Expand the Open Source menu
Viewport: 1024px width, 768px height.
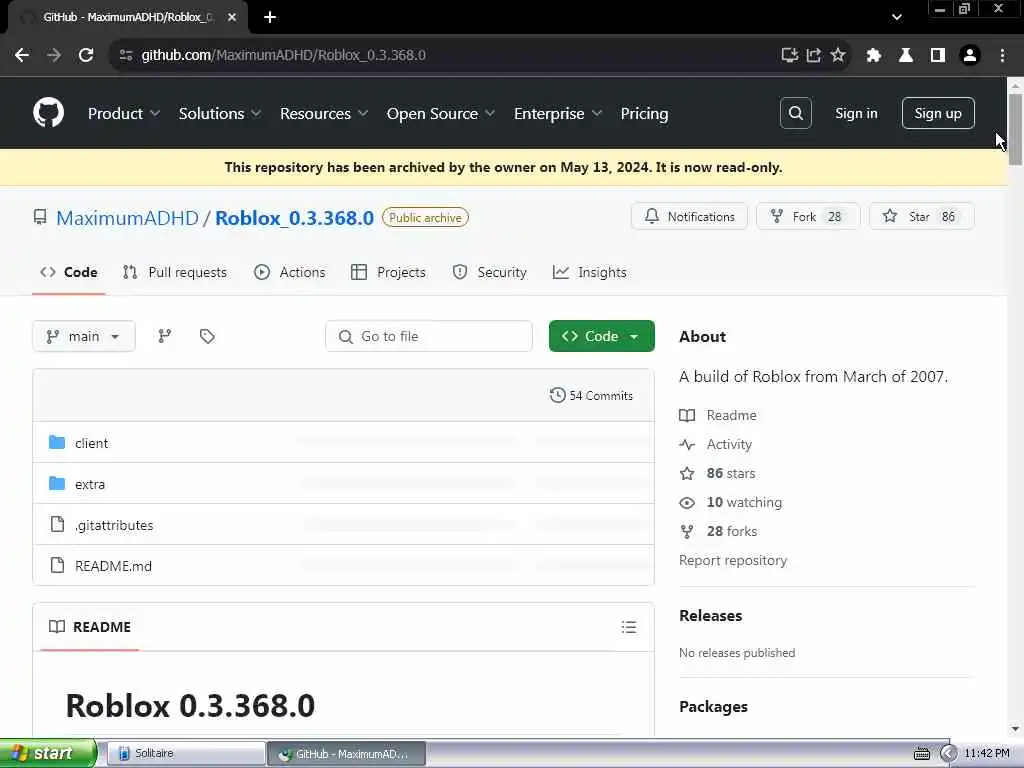tap(441, 113)
